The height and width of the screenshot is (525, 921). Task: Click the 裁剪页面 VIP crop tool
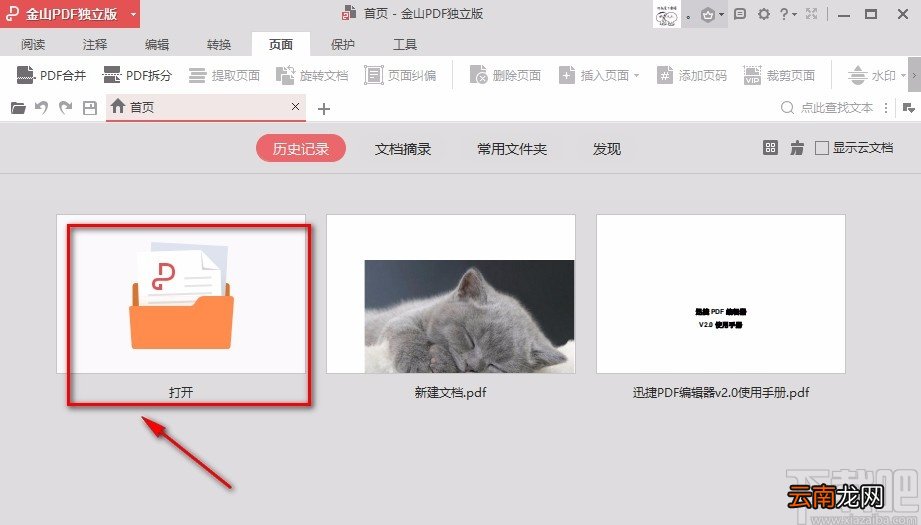(x=779, y=75)
